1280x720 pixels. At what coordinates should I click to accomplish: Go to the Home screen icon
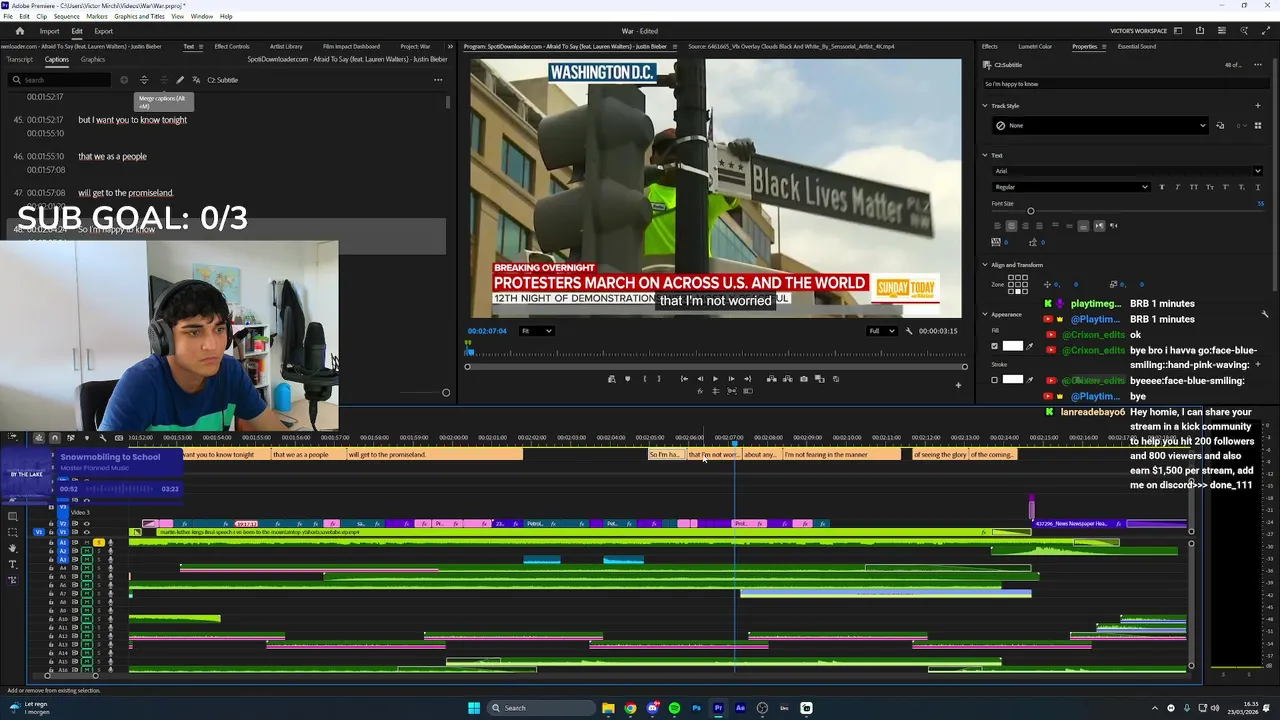(x=19, y=31)
